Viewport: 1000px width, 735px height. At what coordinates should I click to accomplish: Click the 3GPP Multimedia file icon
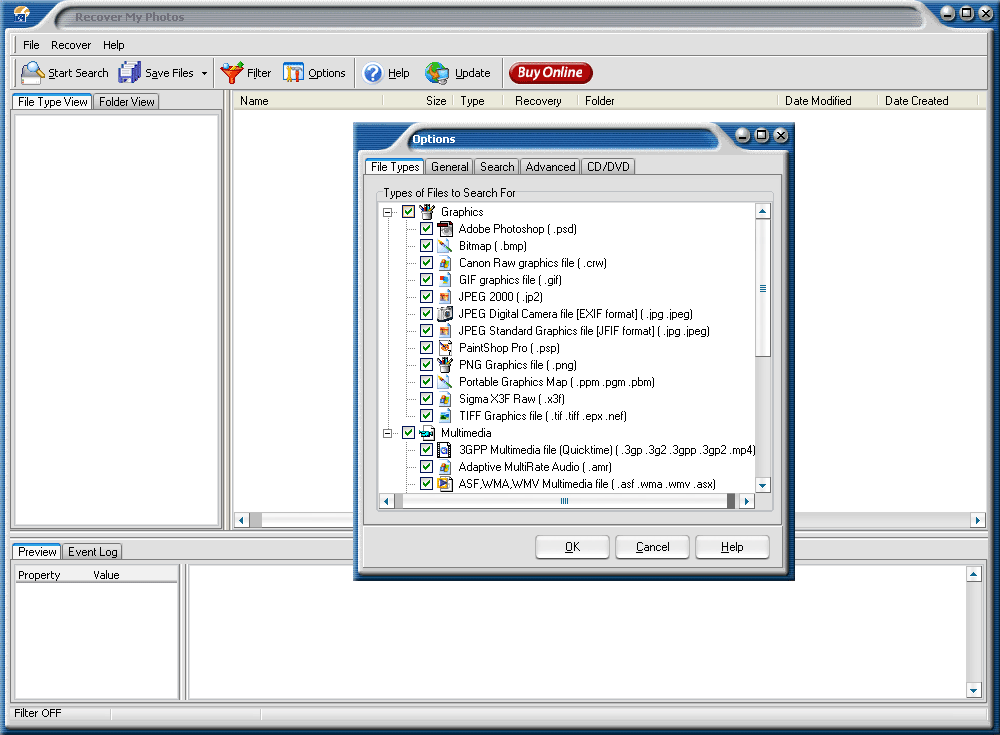[445, 450]
